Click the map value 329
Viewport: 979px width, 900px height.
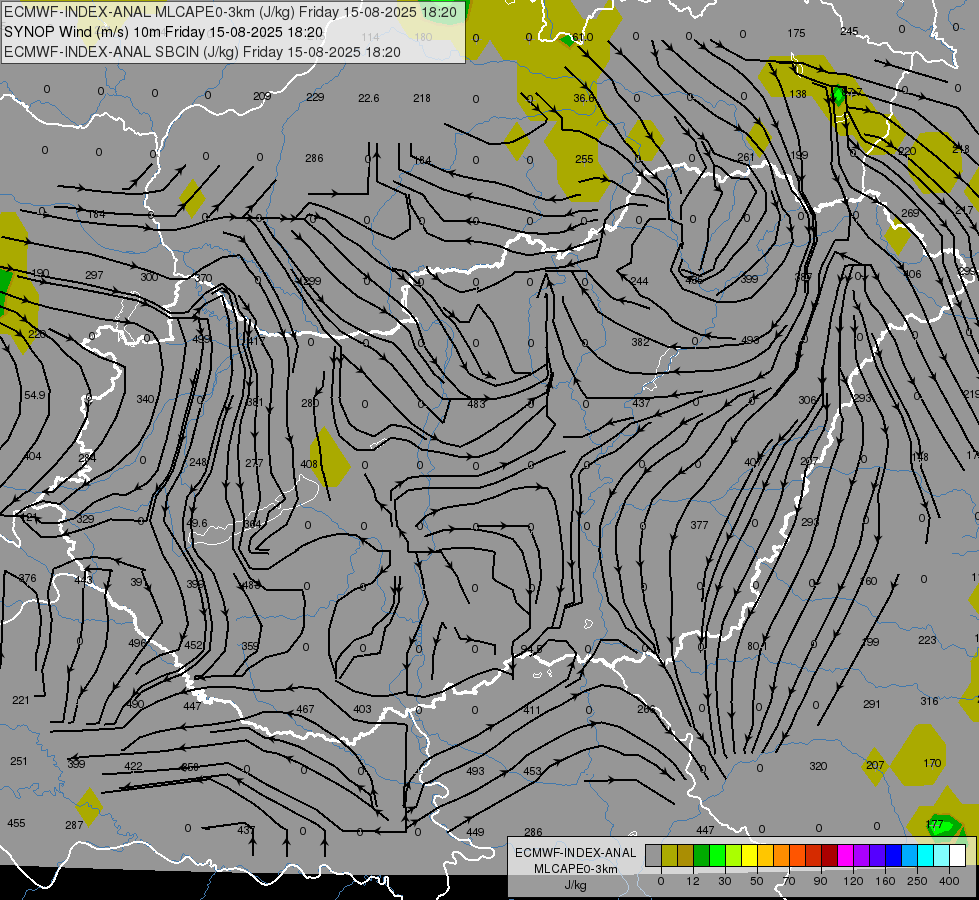85,520
